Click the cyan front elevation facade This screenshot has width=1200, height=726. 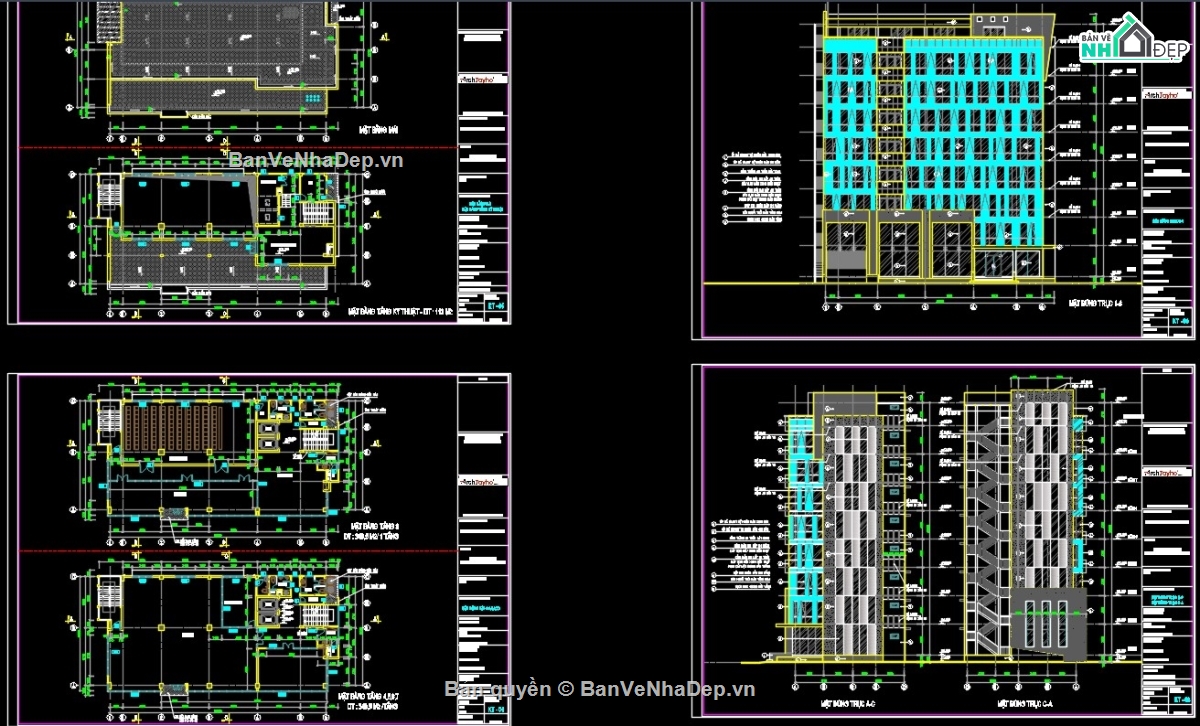(930, 130)
